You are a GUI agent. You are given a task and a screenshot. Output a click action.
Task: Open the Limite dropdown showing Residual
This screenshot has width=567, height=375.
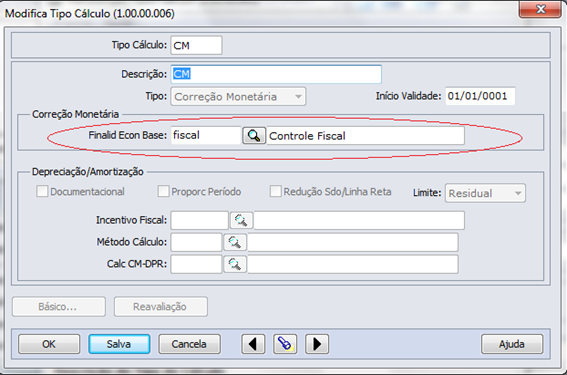[x=485, y=193]
